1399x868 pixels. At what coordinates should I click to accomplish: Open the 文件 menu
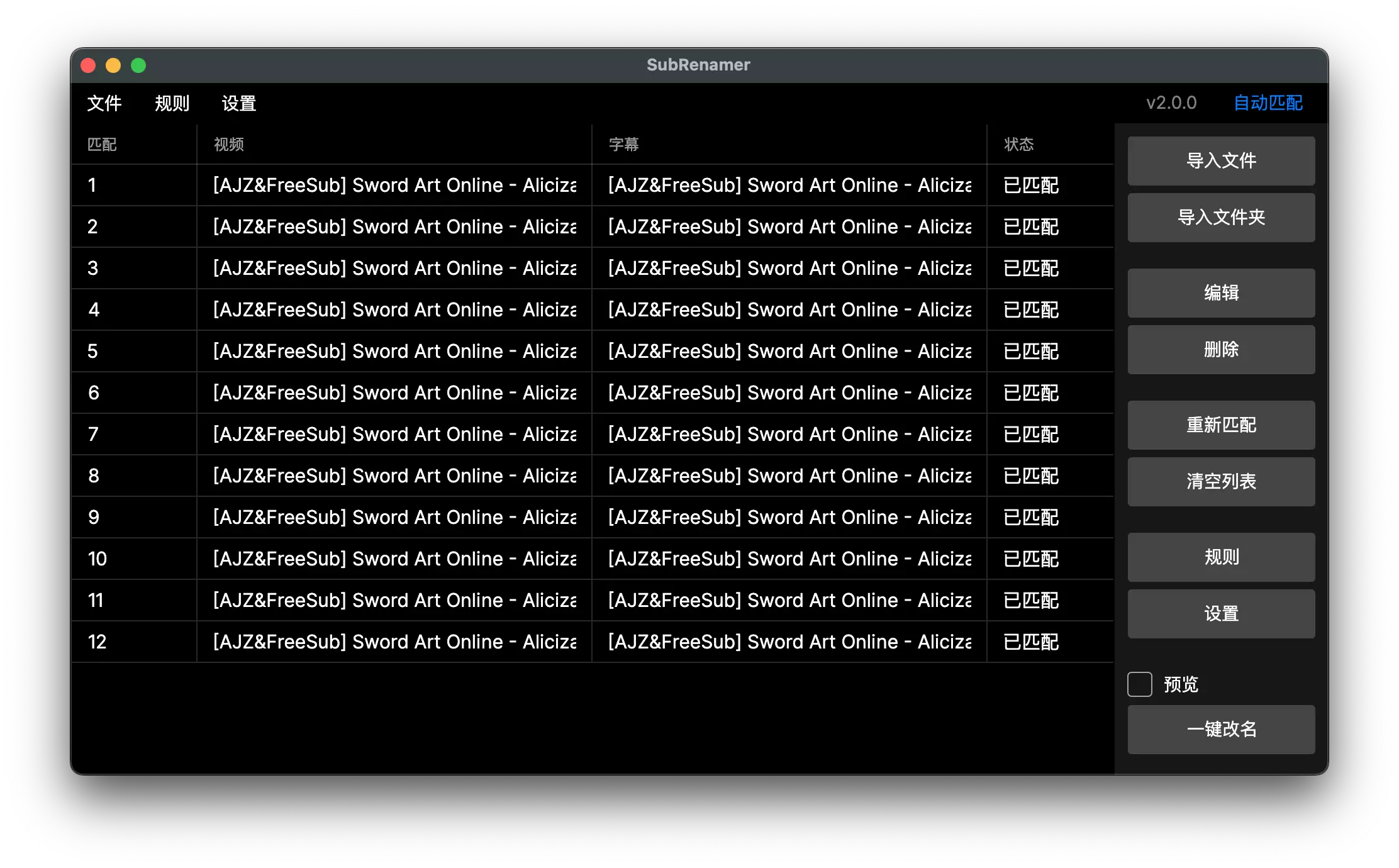[104, 103]
